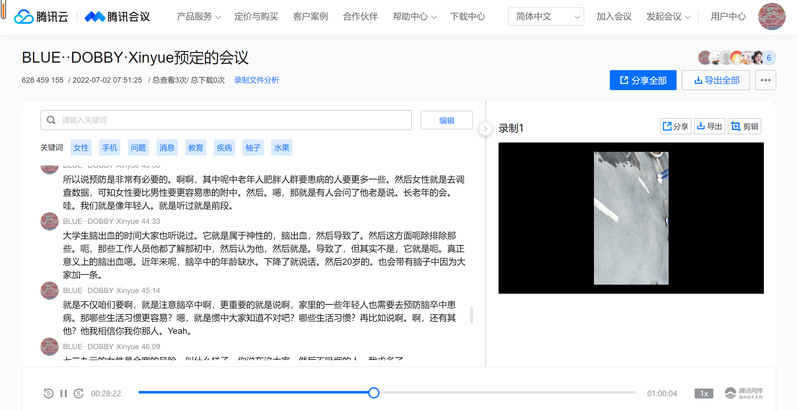
Task: Expand the 发起会议 dropdown menu
Action: coord(672,17)
